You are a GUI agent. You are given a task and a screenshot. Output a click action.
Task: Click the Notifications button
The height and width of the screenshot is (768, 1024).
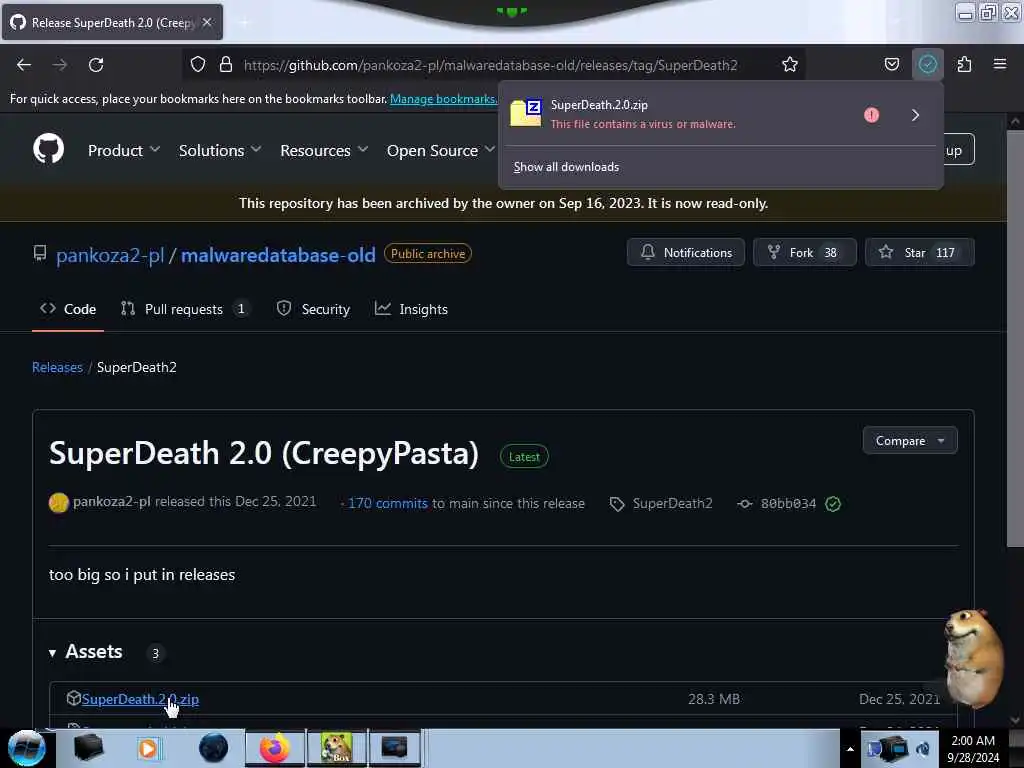pyautogui.click(x=686, y=253)
